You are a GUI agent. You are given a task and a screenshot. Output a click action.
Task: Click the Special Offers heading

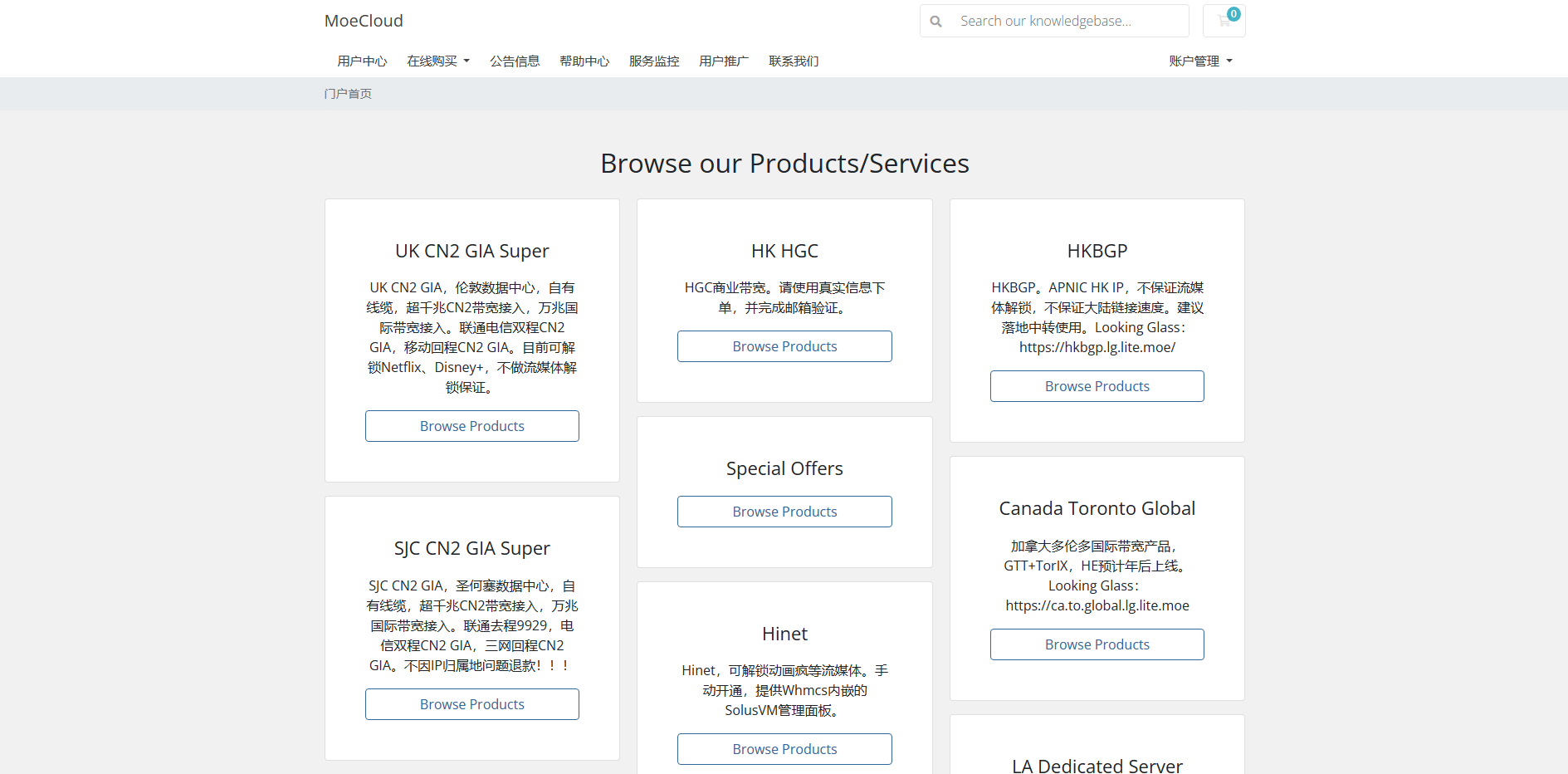(x=784, y=468)
